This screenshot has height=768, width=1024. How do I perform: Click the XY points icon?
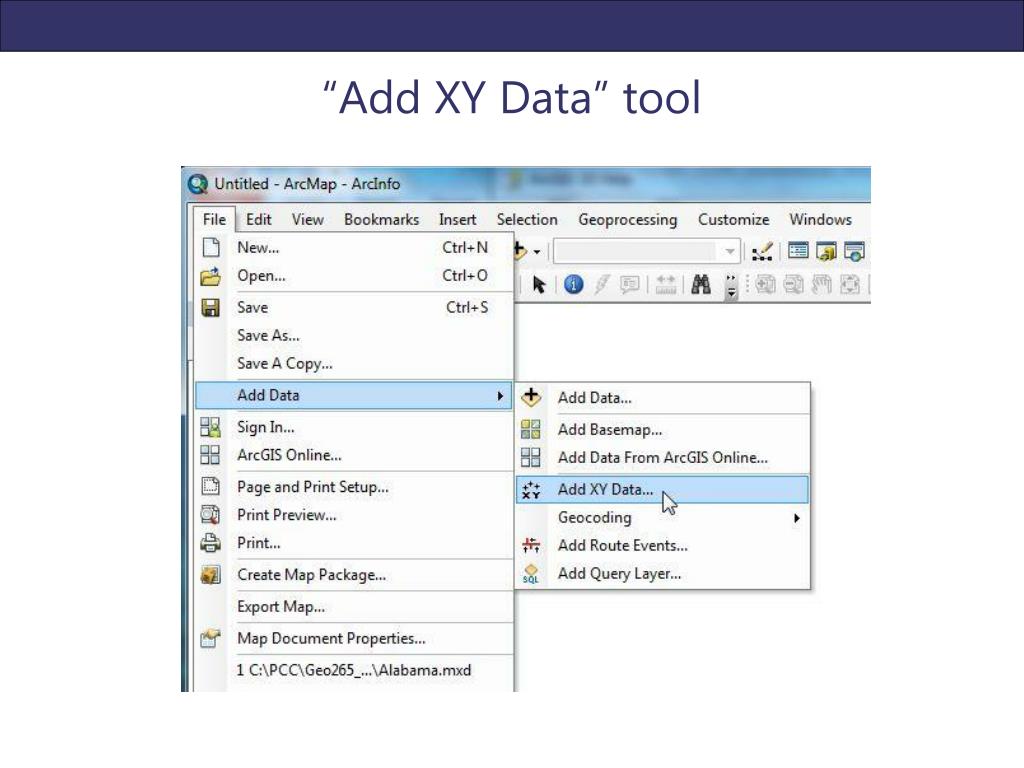[x=531, y=490]
